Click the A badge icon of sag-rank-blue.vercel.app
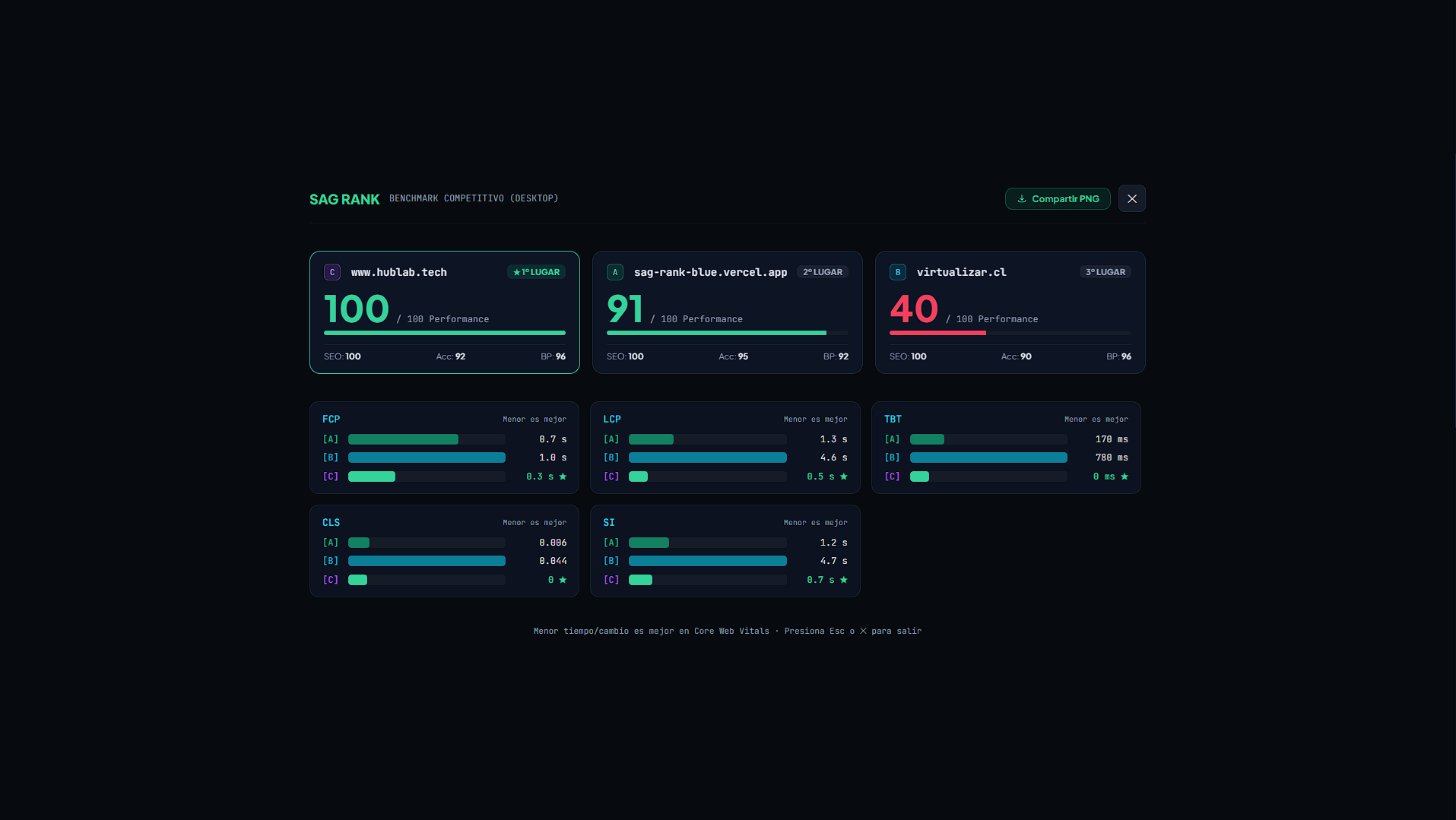The height and width of the screenshot is (820, 1456). [x=615, y=272]
